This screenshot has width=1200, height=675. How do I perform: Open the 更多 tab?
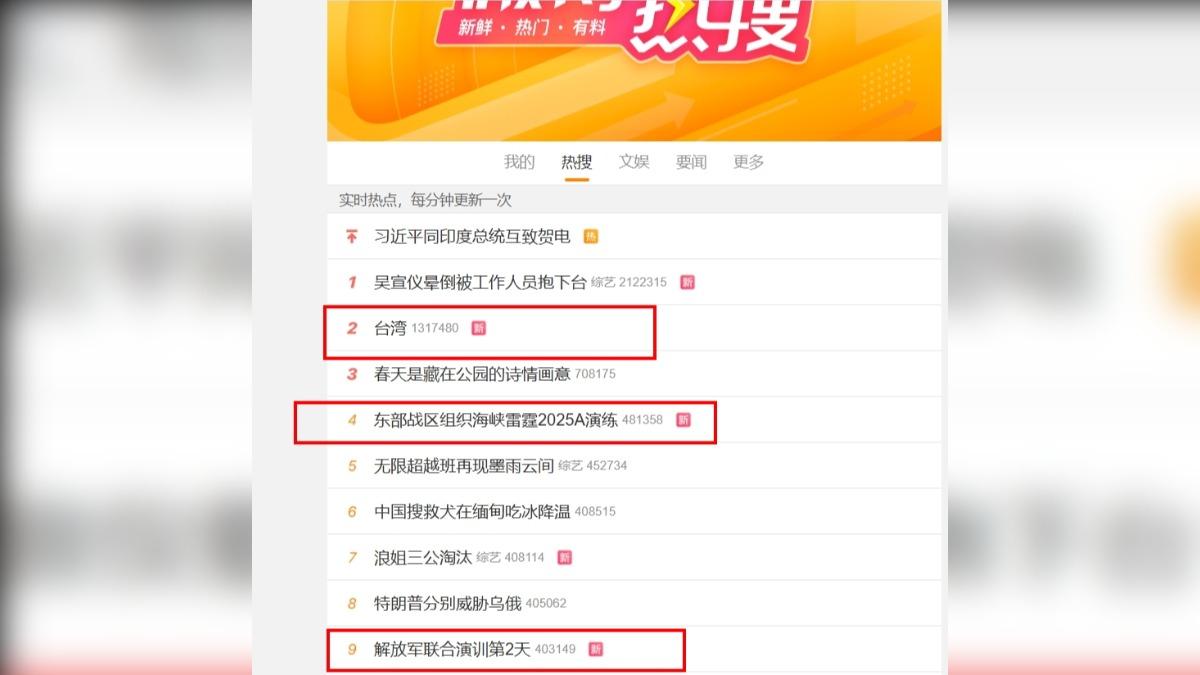[748, 162]
